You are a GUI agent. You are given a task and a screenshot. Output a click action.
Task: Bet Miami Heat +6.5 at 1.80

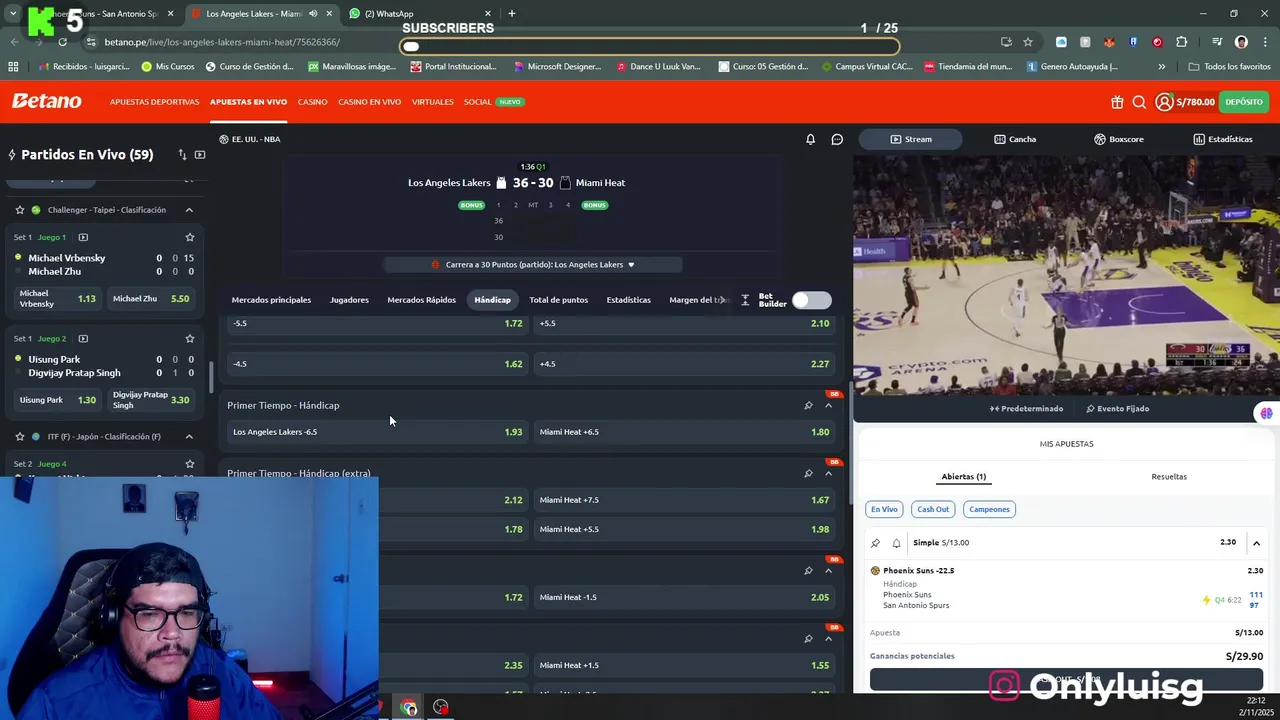(x=684, y=432)
